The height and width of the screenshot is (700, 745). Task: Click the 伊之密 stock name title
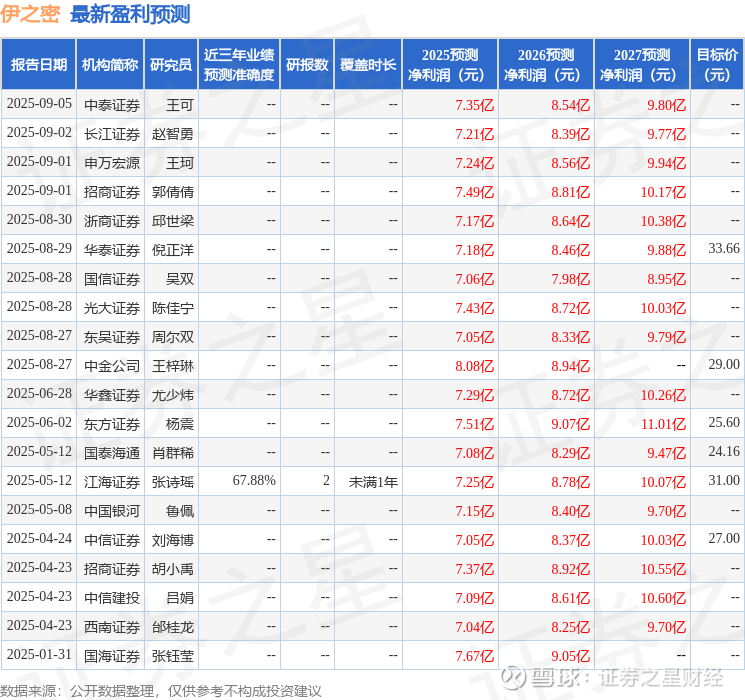30,14
